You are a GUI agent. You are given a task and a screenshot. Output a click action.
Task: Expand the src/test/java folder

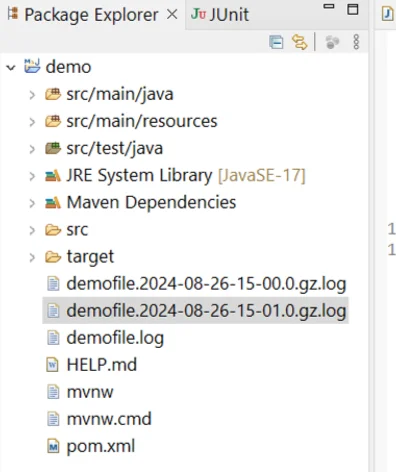click(x=32, y=149)
